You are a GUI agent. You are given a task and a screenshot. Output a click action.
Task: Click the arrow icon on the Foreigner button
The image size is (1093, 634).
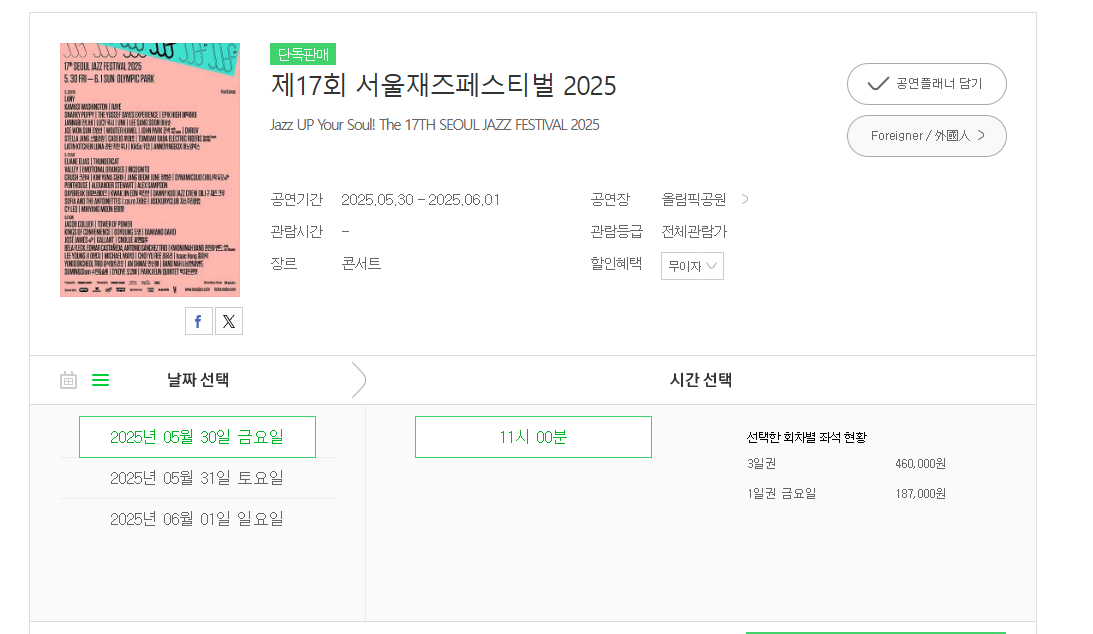pos(981,135)
